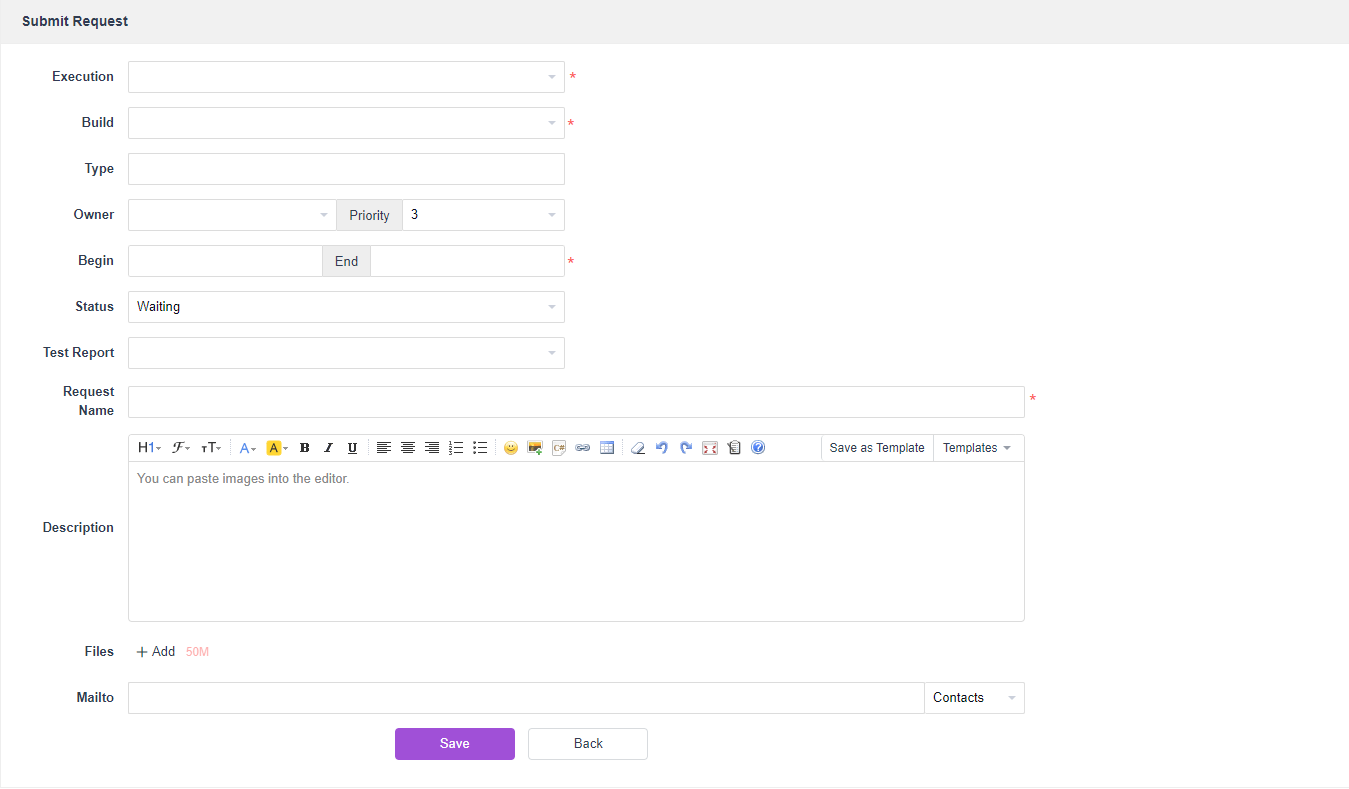The width and height of the screenshot is (1349, 789).
Task: Open the Execution dropdown
Action: click(346, 77)
